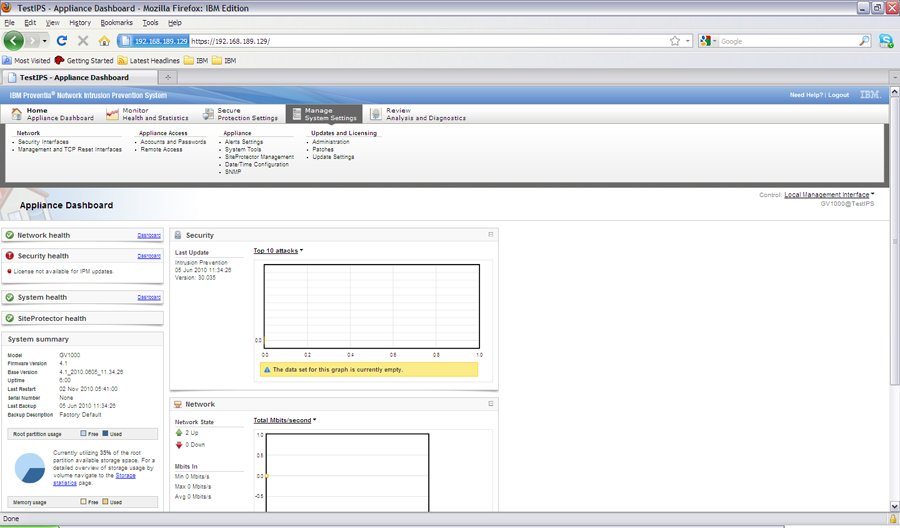Open the tab list dropdown arrow

click(894, 77)
